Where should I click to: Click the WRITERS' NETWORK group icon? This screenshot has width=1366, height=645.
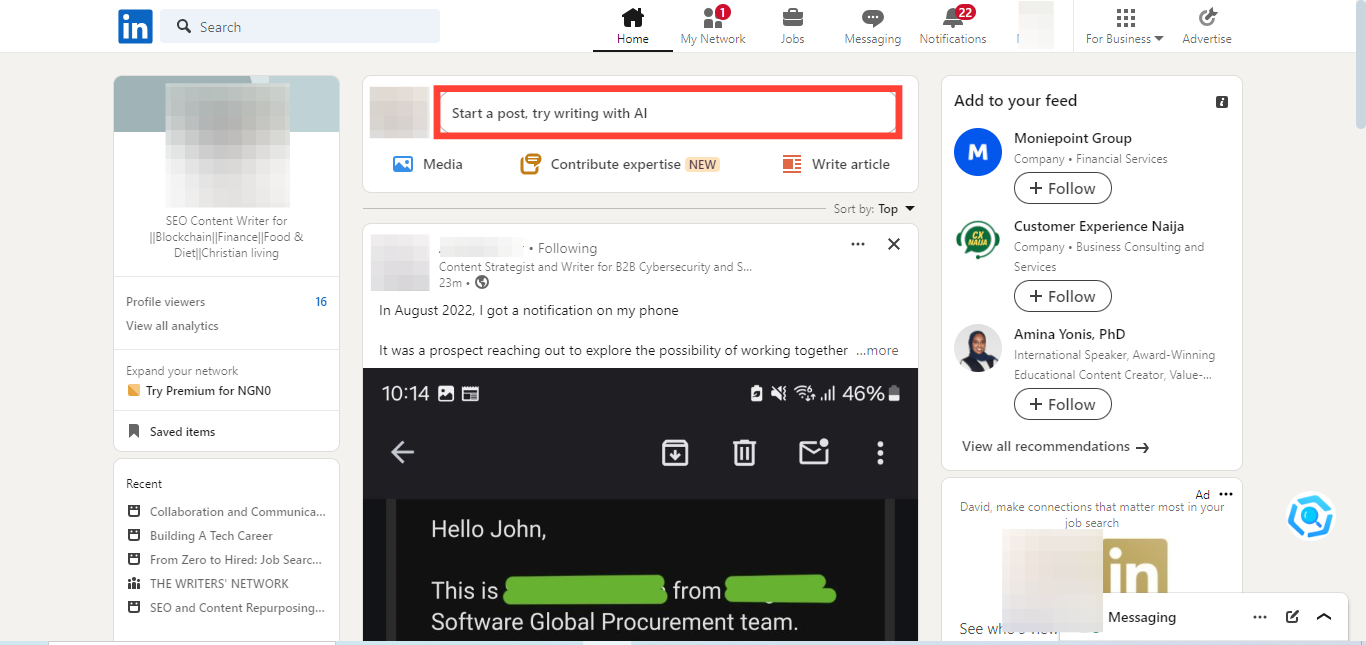(x=134, y=584)
